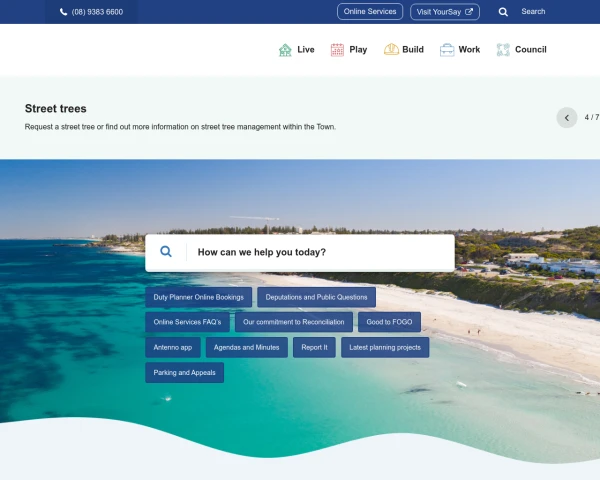Open Duty Planner Online Bookings
Viewport: 600px width, 480px height.
[x=198, y=297]
